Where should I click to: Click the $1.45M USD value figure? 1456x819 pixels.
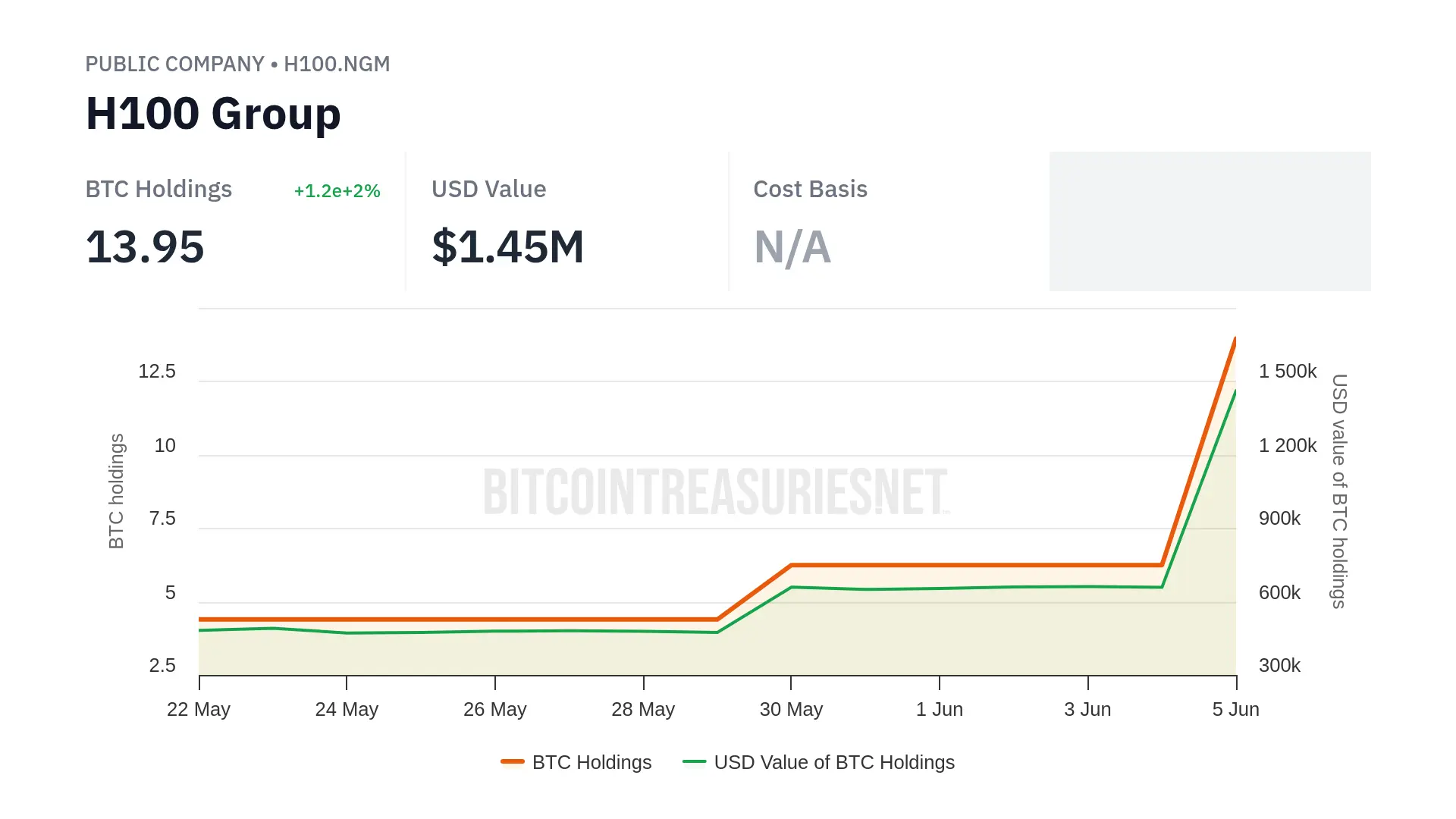(507, 247)
